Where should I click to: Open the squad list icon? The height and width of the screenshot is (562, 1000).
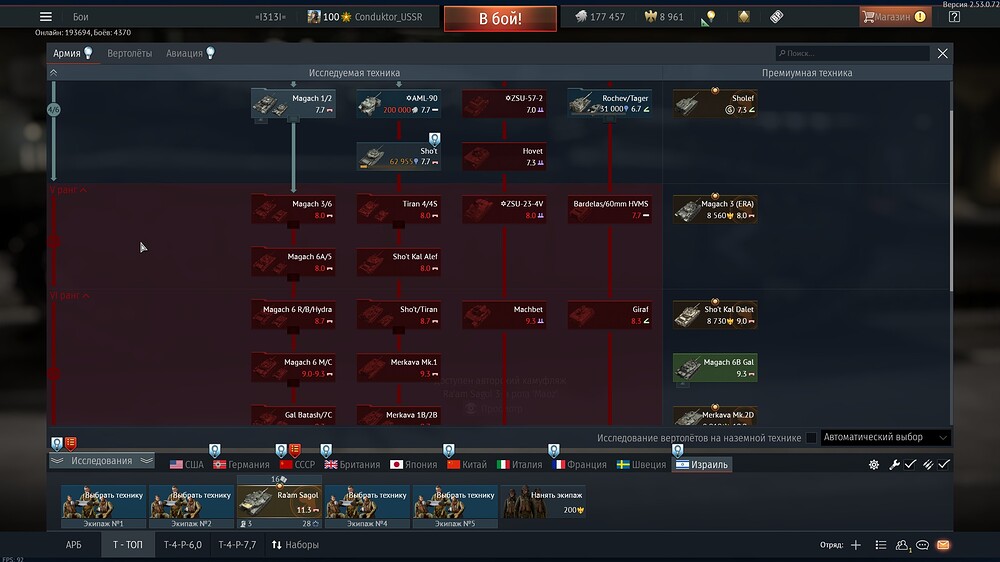point(880,545)
